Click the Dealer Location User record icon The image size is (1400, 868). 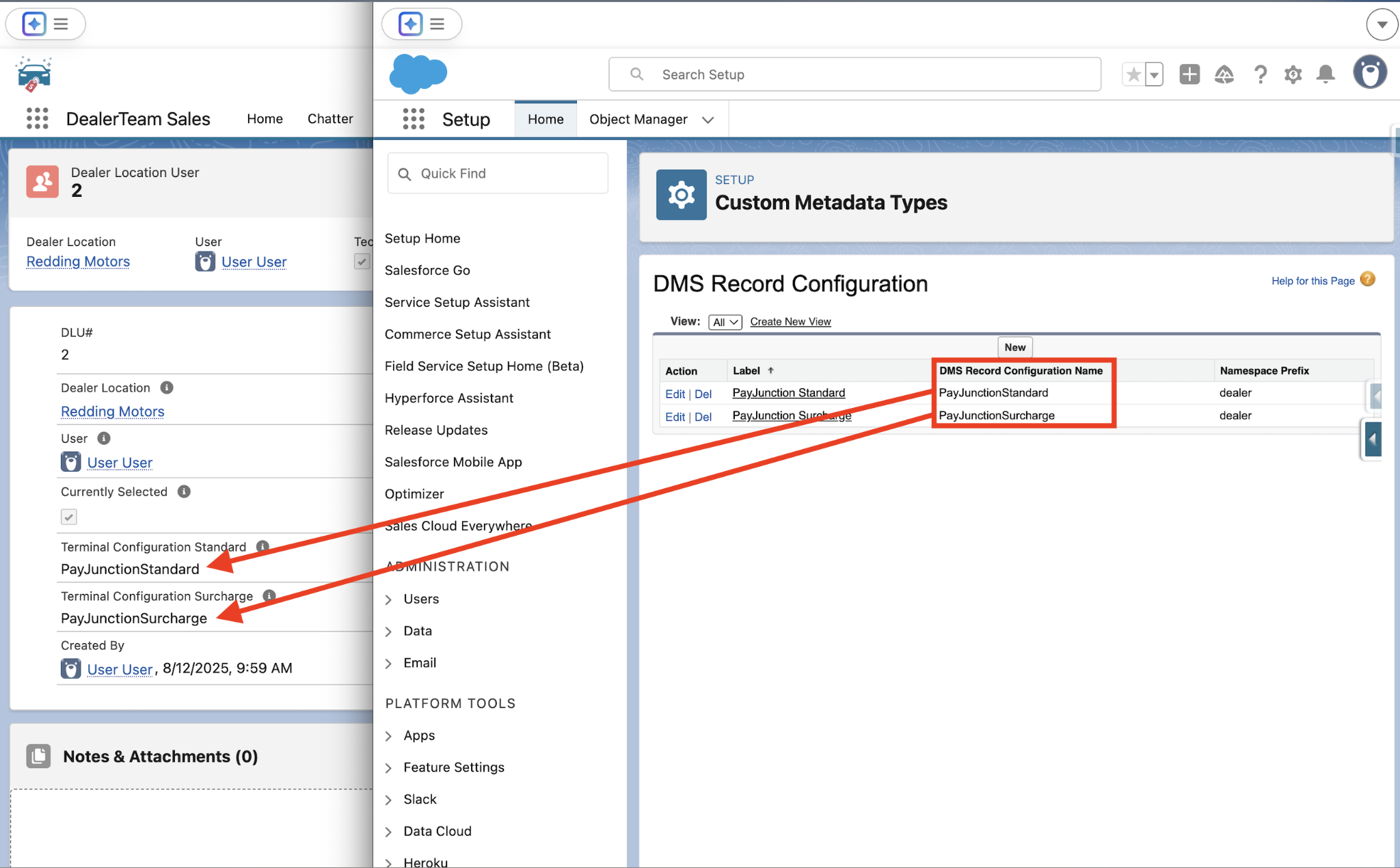click(x=42, y=181)
